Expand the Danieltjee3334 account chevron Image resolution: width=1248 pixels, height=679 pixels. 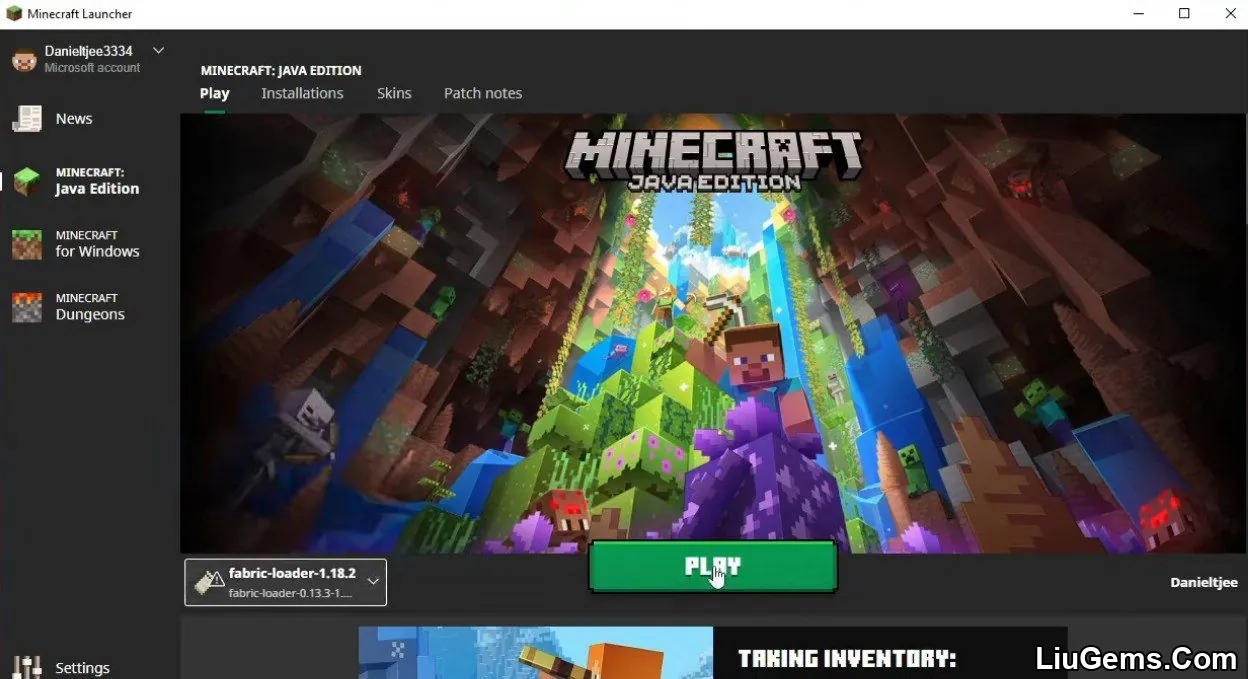(x=158, y=50)
